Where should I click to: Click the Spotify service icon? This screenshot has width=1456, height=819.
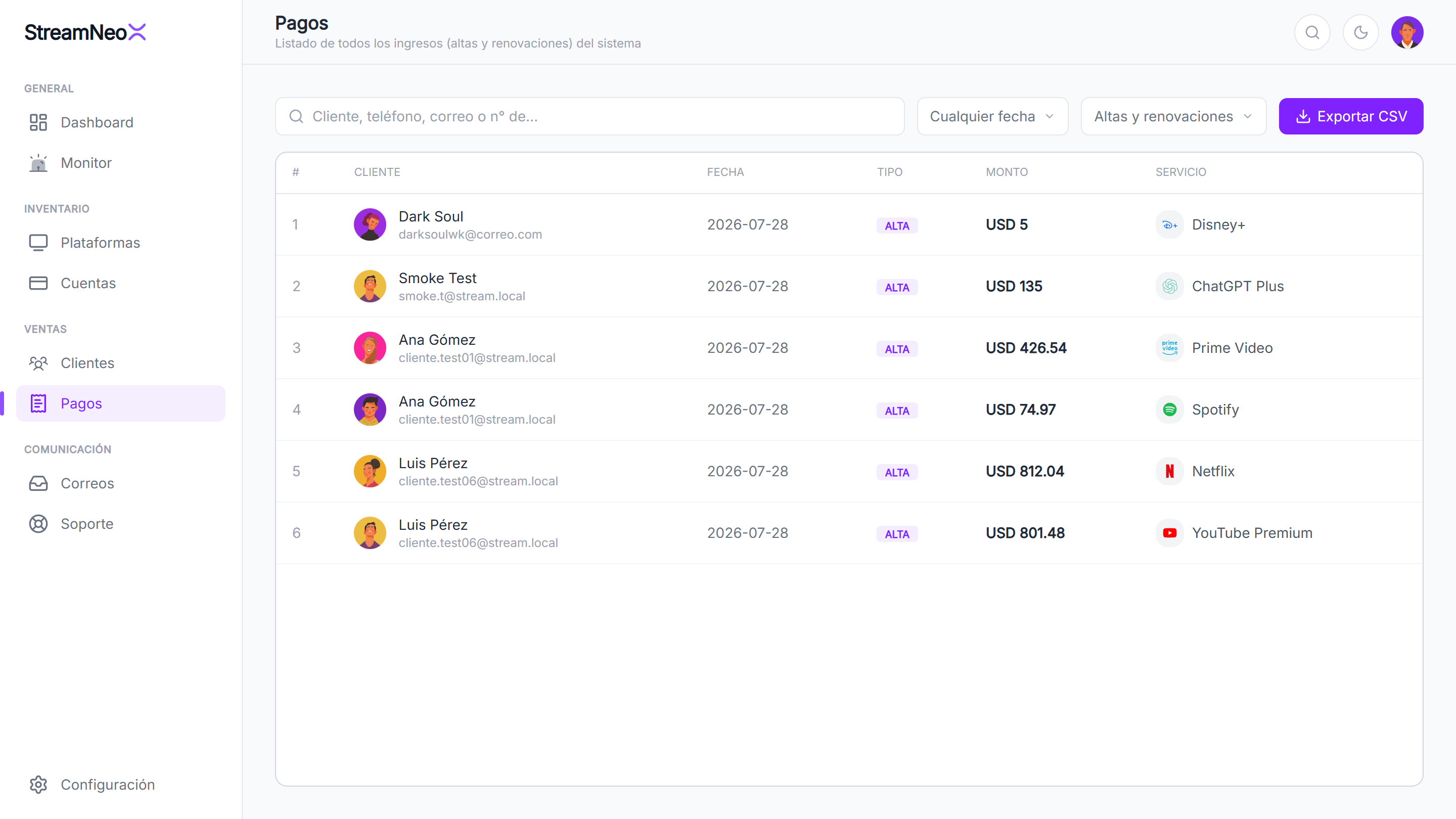(1169, 410)
